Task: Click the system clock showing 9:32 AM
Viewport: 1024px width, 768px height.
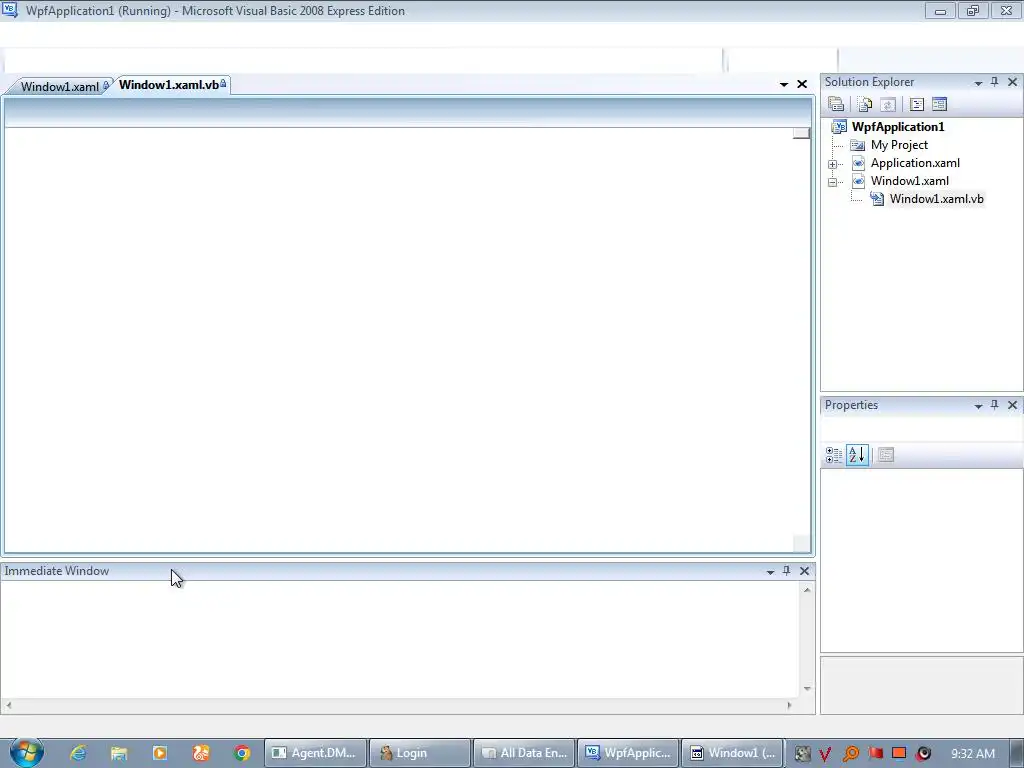Action: pyautogui.click(x=973, y=754)
